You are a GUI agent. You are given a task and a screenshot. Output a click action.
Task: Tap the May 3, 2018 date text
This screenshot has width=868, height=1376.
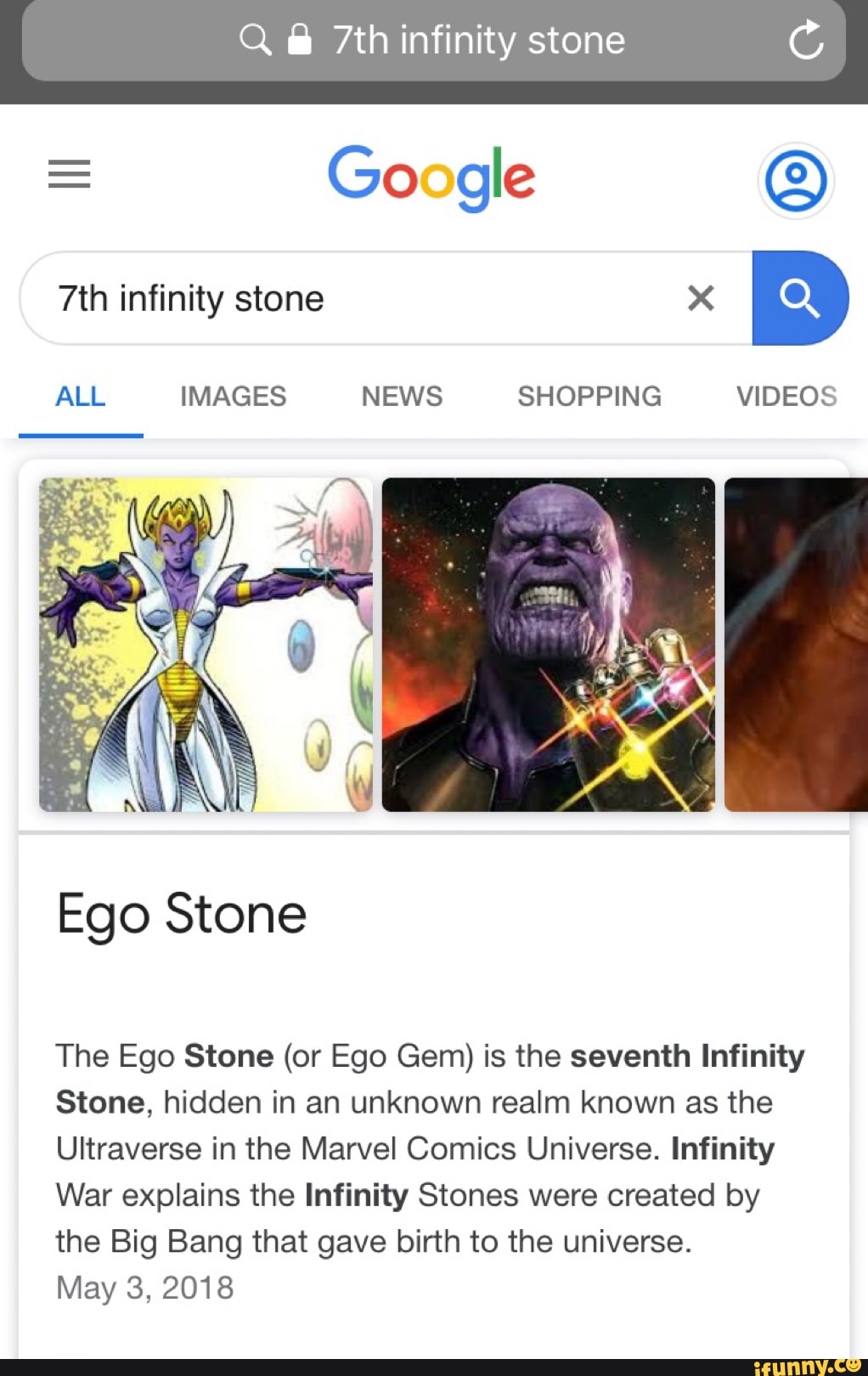tap(144, 1287)
